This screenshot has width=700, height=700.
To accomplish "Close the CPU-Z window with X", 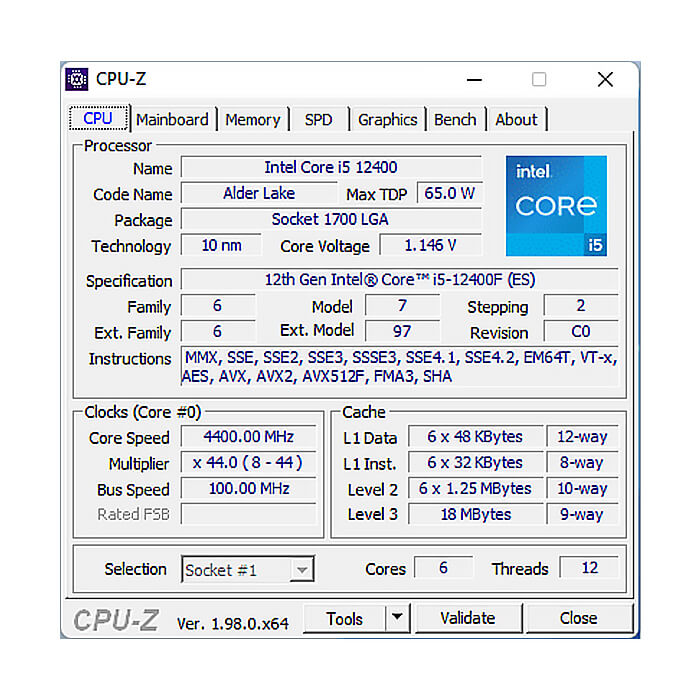I will pos(605,80).
